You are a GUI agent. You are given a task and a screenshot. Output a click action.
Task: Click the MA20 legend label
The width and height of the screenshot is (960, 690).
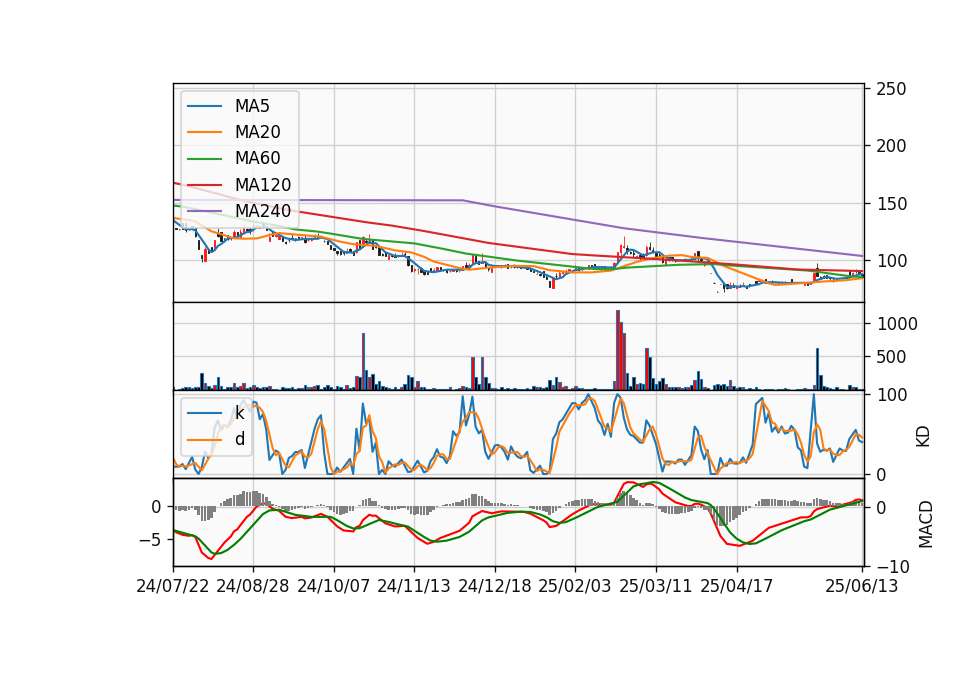(x=257, y=132)
